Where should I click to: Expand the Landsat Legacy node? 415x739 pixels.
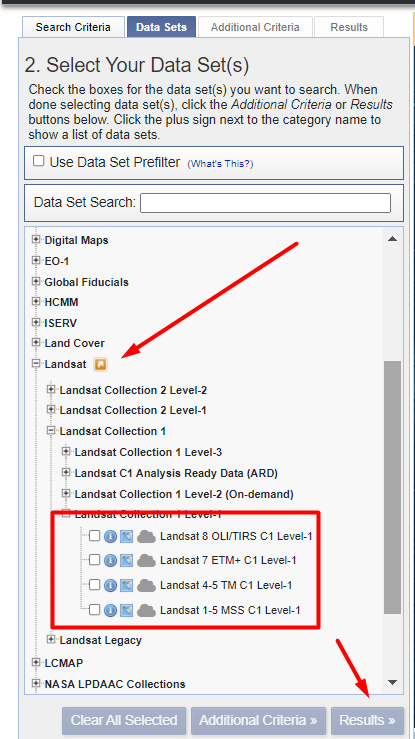(51, 639)
